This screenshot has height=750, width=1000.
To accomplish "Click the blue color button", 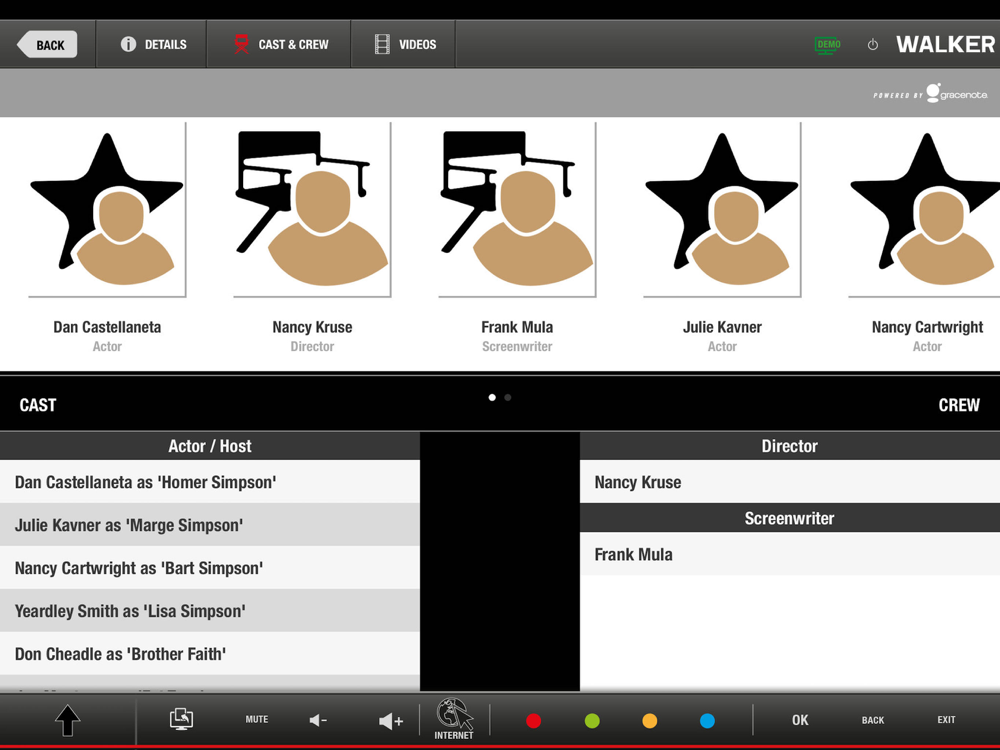I will [707, 721].
